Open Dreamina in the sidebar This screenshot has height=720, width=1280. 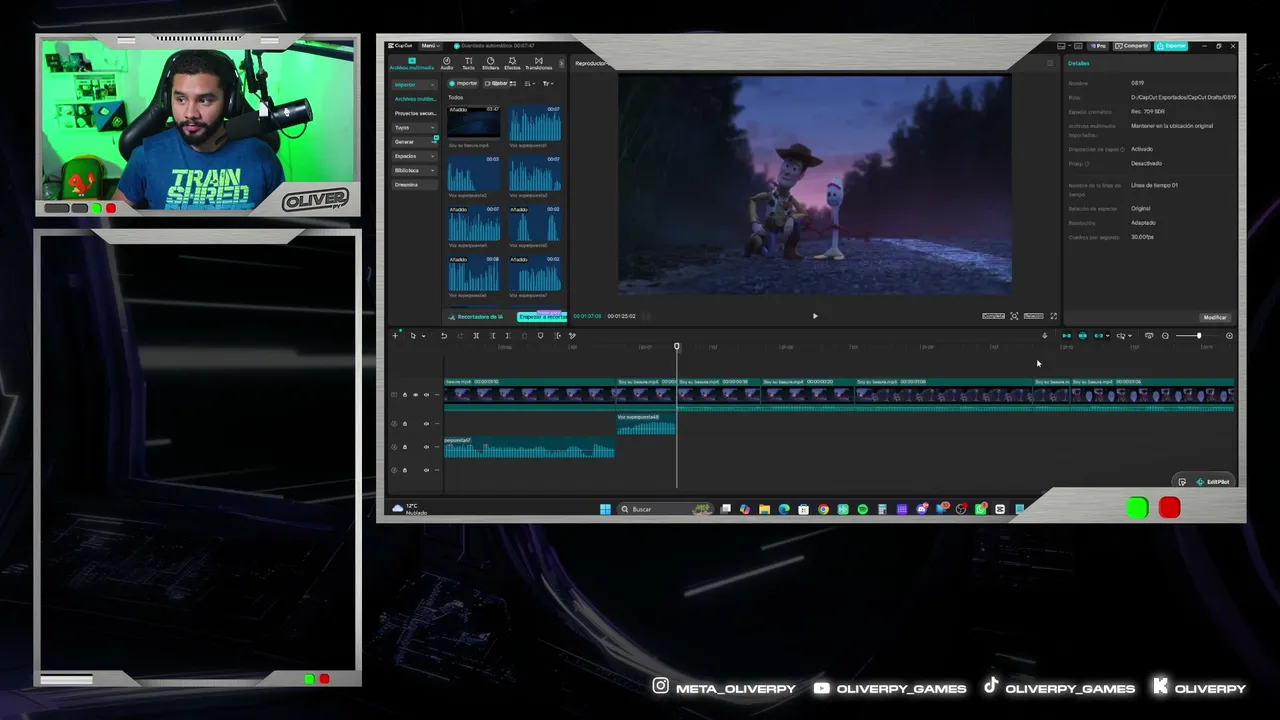(414, 185)
